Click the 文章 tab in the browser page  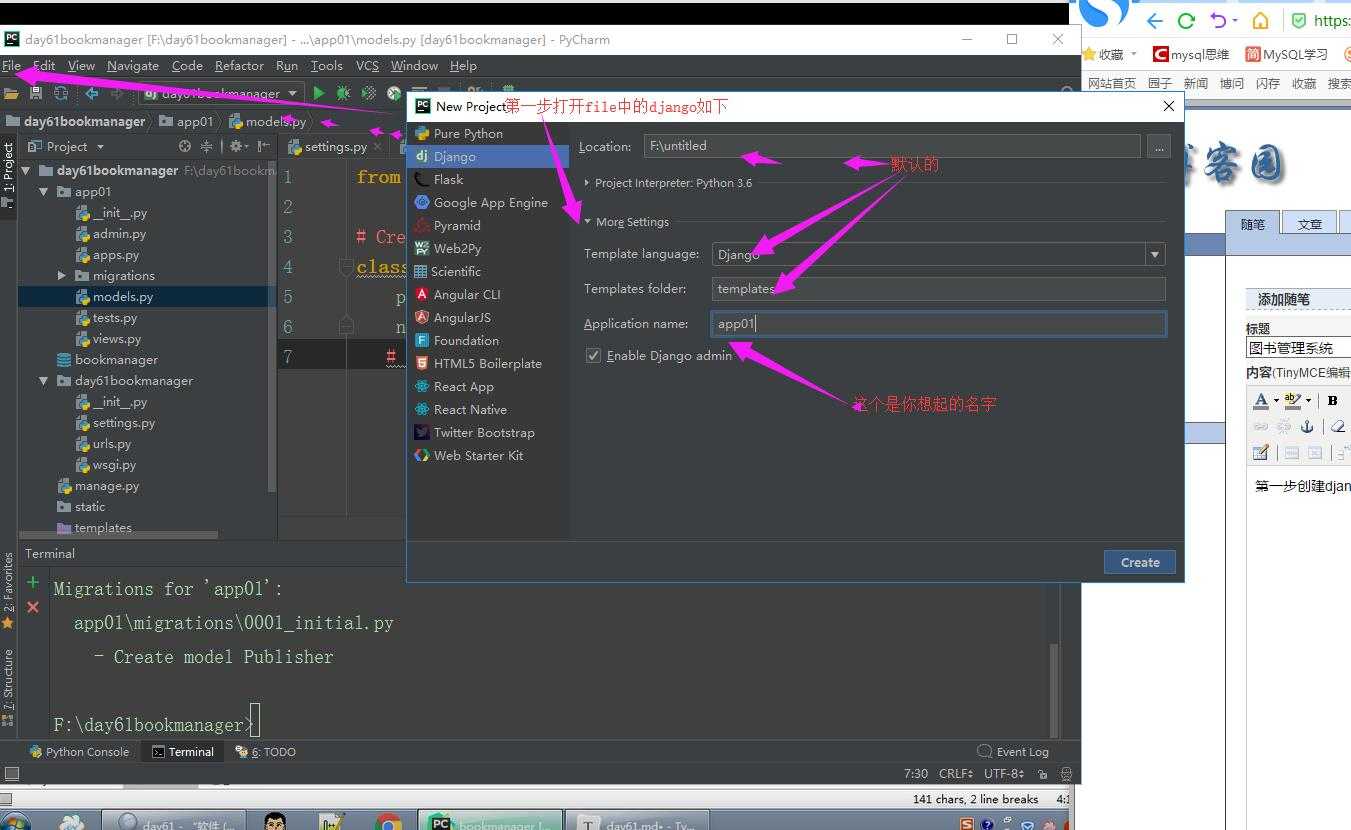(1309, 224)
